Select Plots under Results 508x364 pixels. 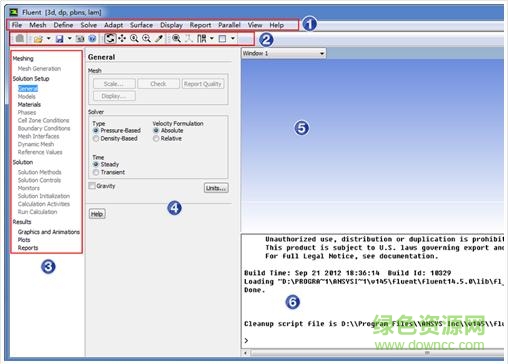point(24,240)
